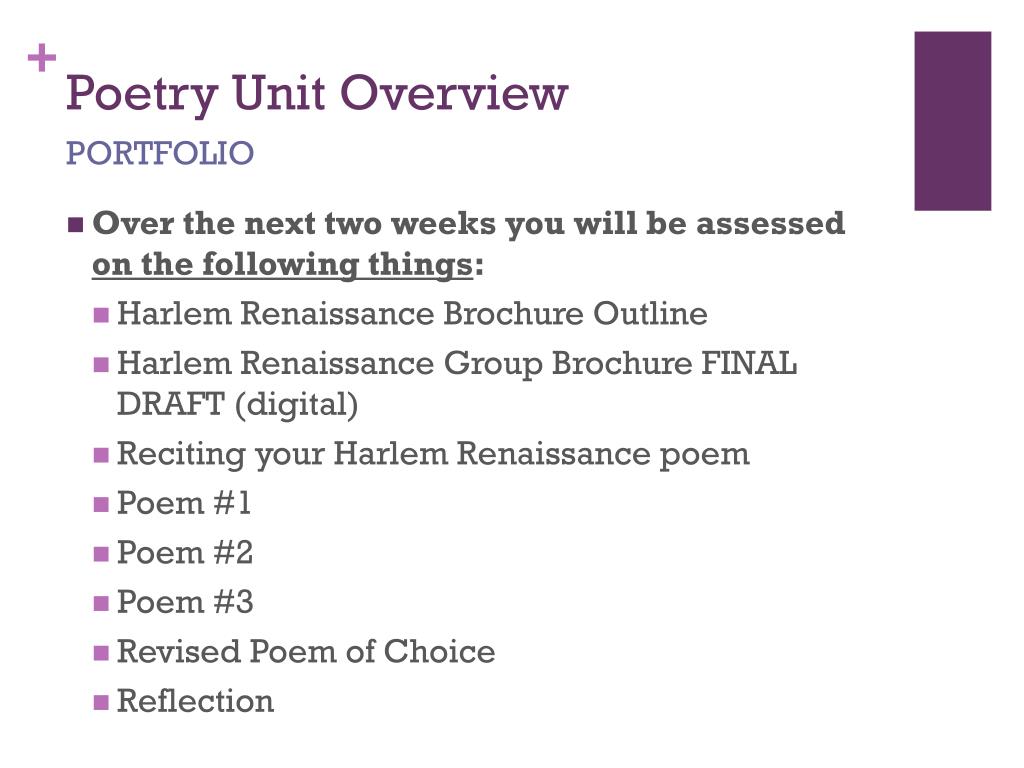
Task: Click the bullet beside Revised Poem of Choice
Action: pos(101,653)
